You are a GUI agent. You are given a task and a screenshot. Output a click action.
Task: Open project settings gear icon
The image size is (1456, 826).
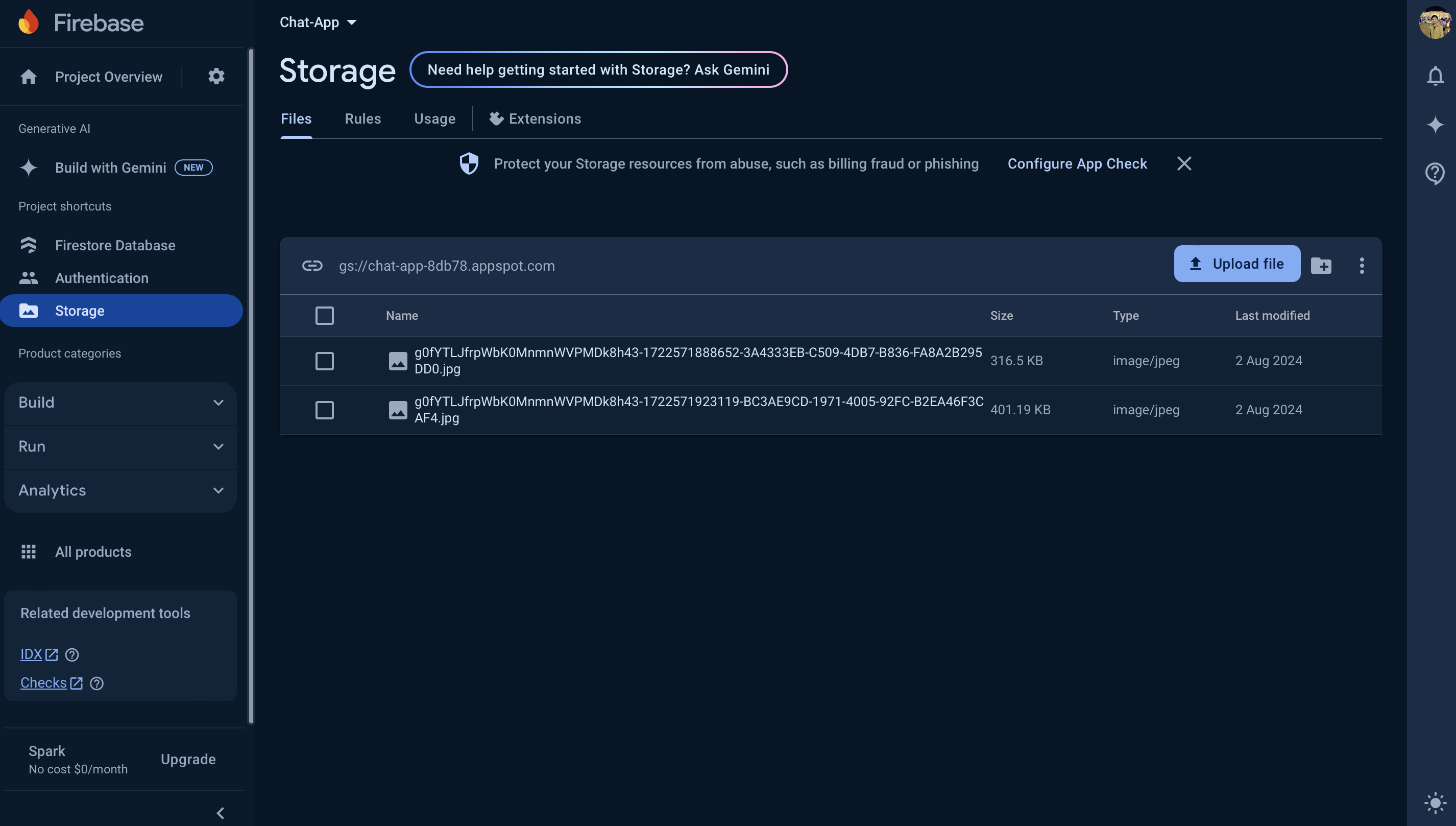(x=216, y=76)
